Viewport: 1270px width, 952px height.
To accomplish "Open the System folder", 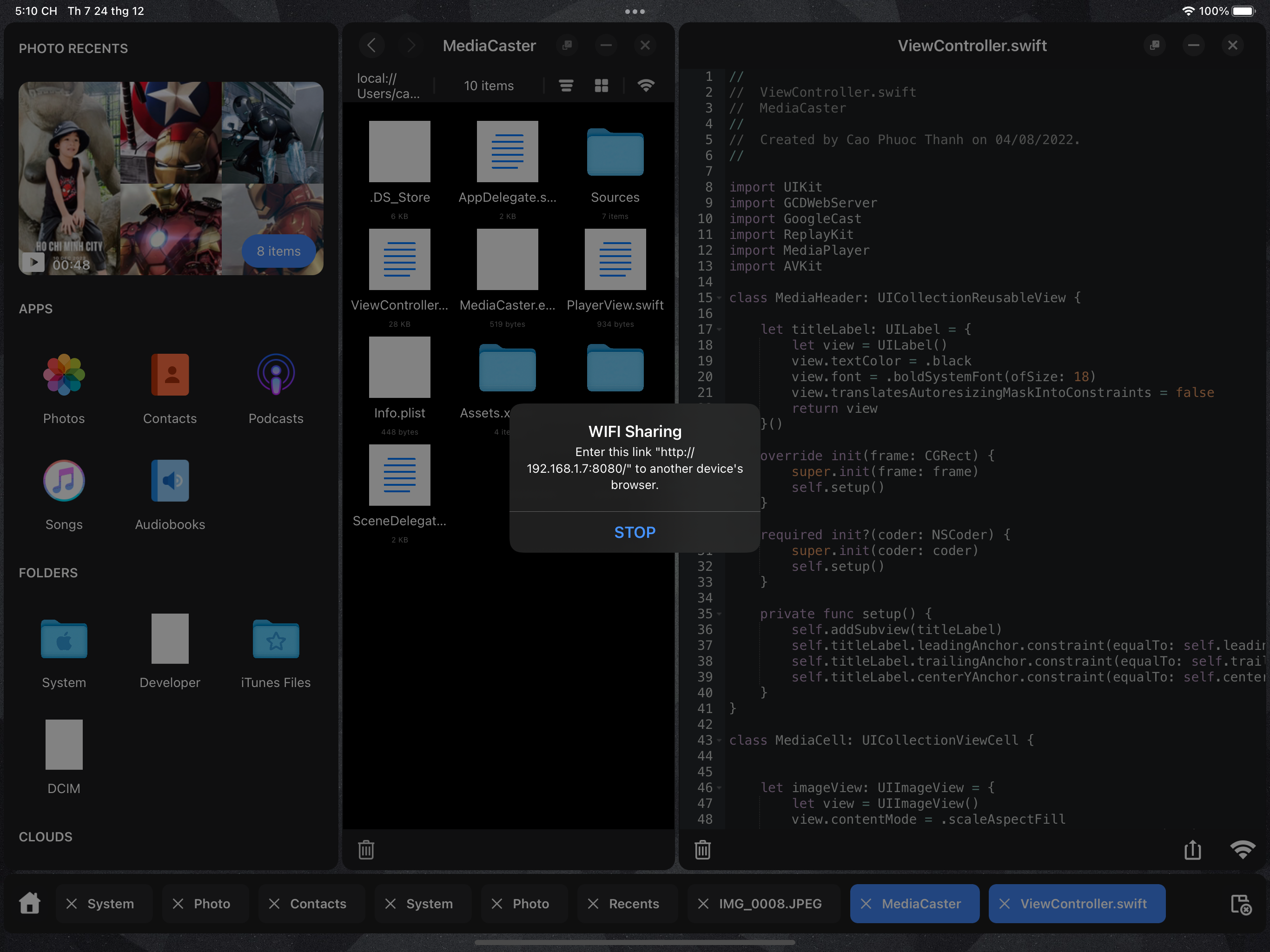I will (x=64, y=639).
